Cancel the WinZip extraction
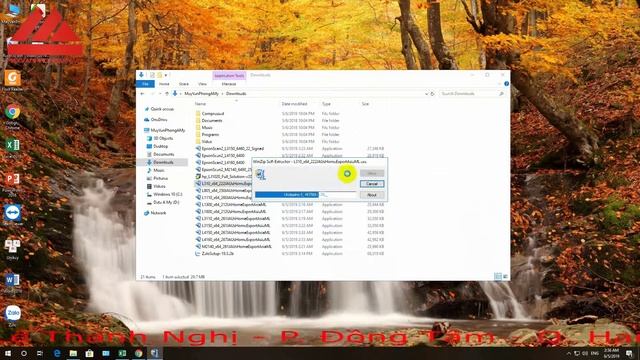Image resolution: width=640 pixels, height=360 pixels. point(372,184)
